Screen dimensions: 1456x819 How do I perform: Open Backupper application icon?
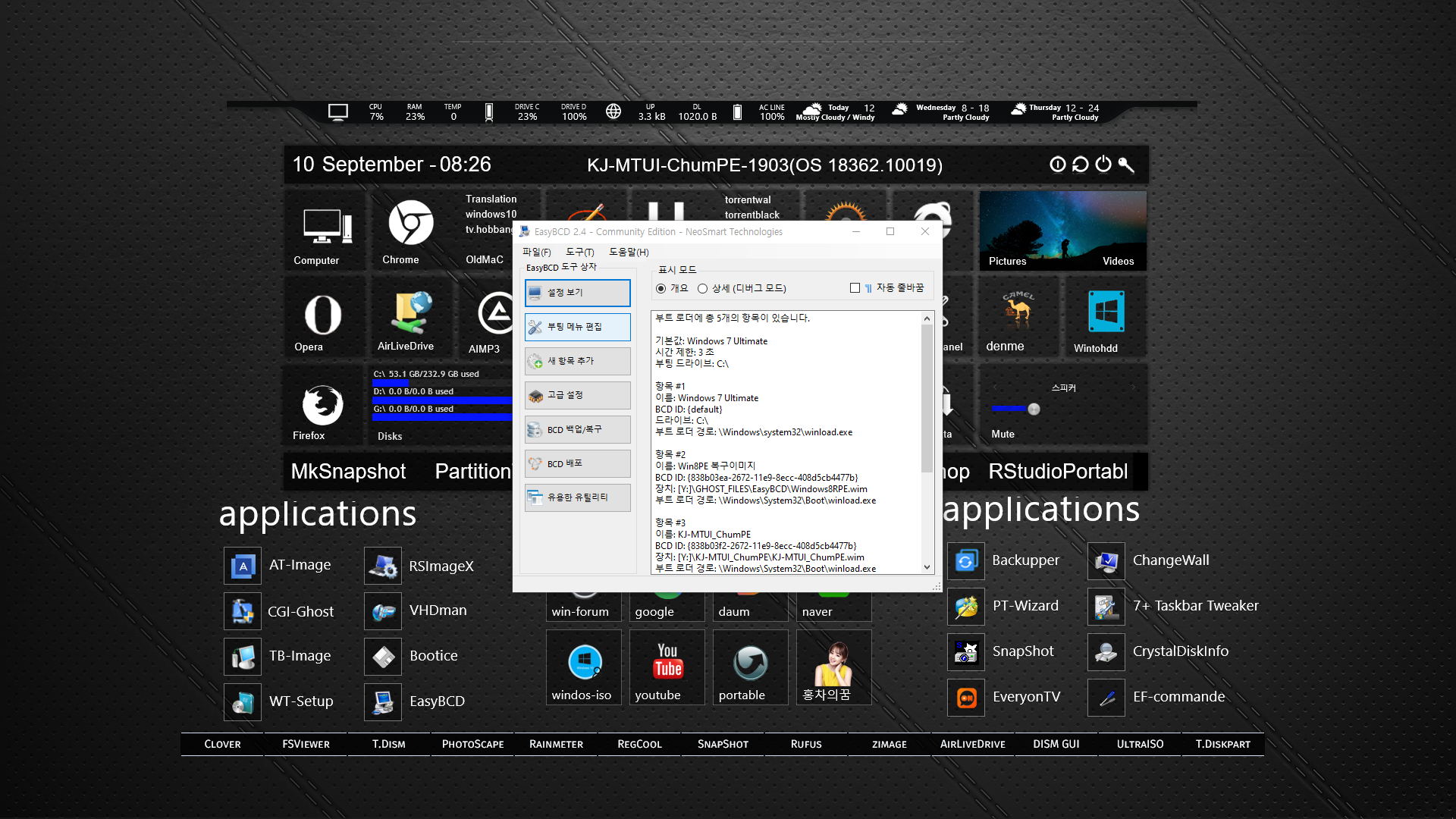tap(966, 561)
